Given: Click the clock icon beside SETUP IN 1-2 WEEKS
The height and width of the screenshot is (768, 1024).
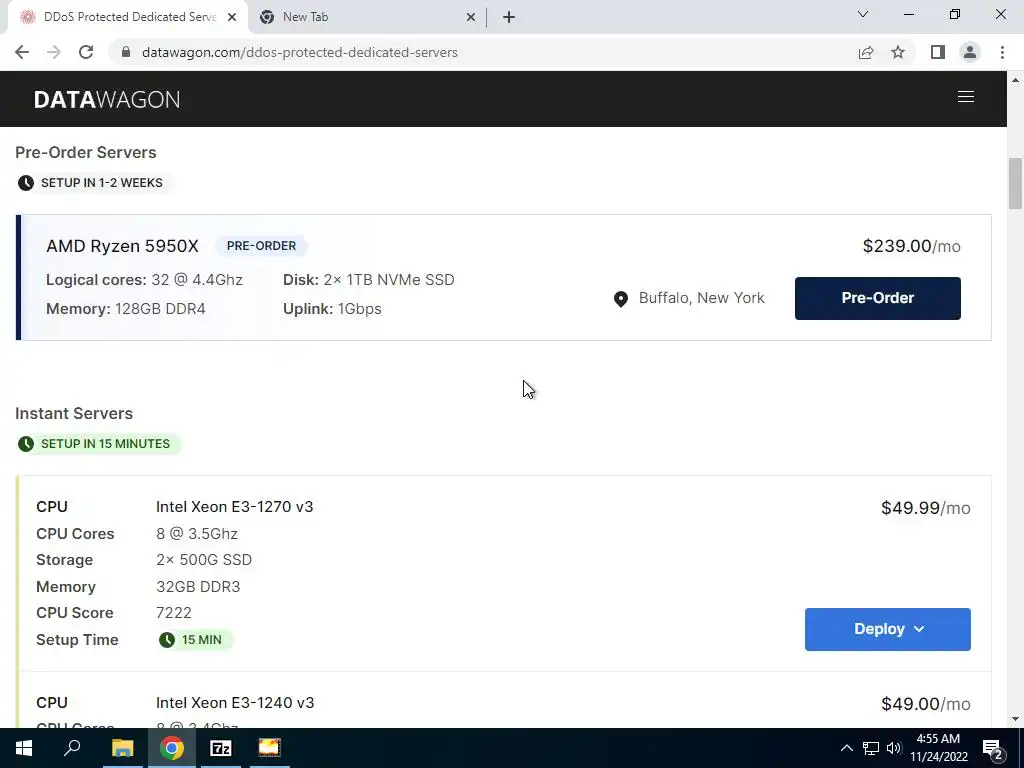Looking at the screenshot, I should [x=25, y=183].
